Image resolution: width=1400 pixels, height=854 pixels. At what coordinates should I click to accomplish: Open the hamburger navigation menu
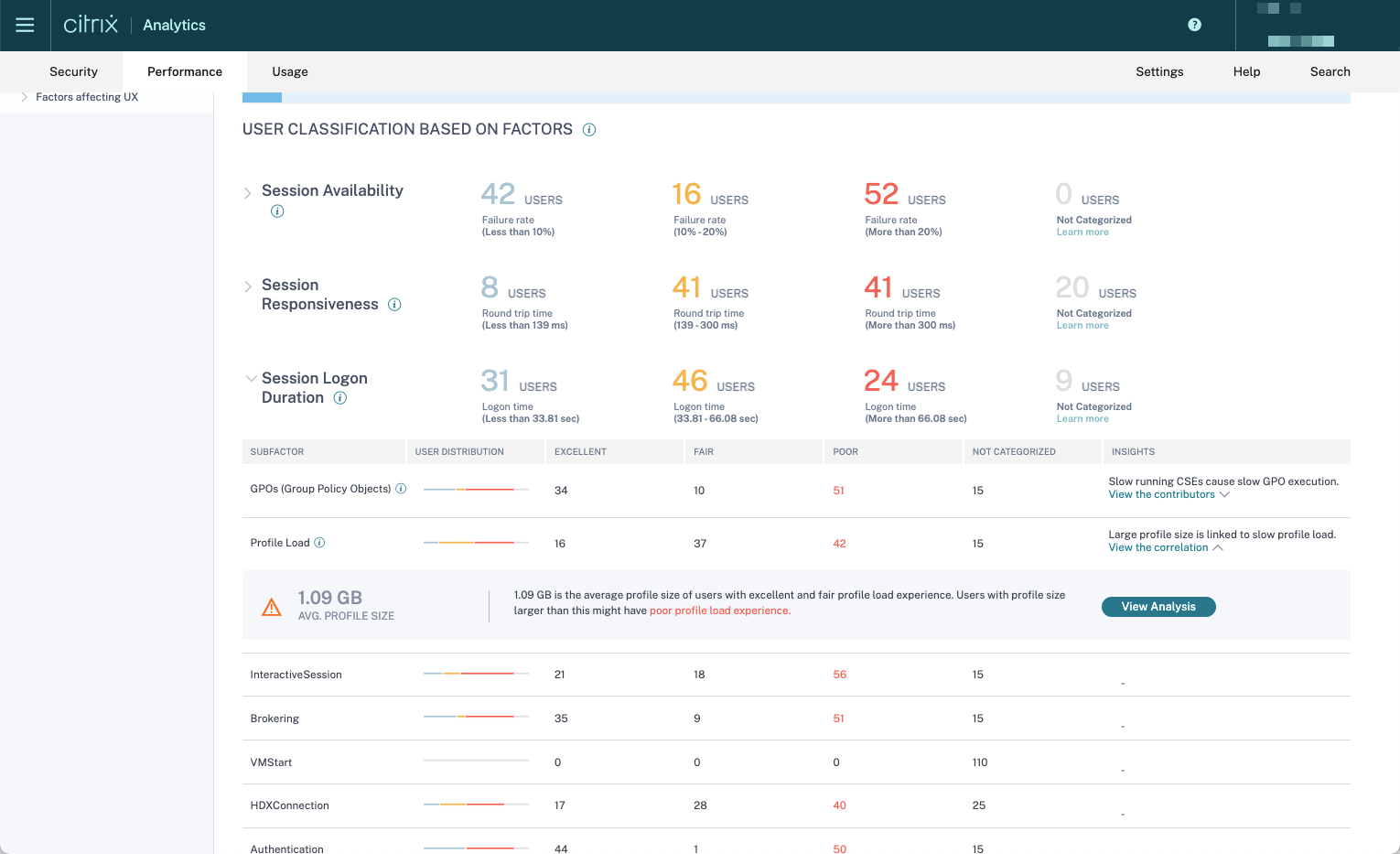25,26
